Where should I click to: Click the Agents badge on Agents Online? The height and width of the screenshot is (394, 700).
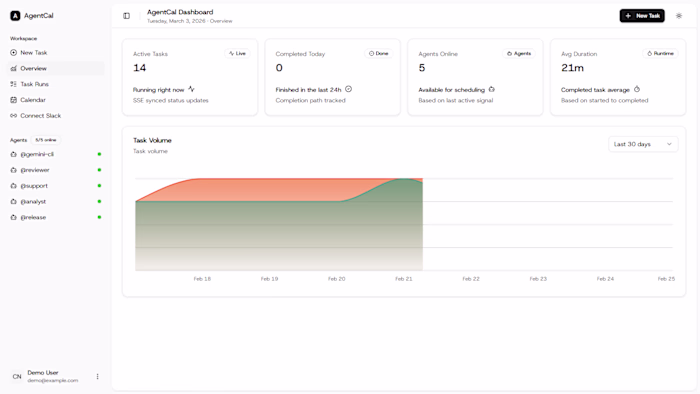pos(519,54)
